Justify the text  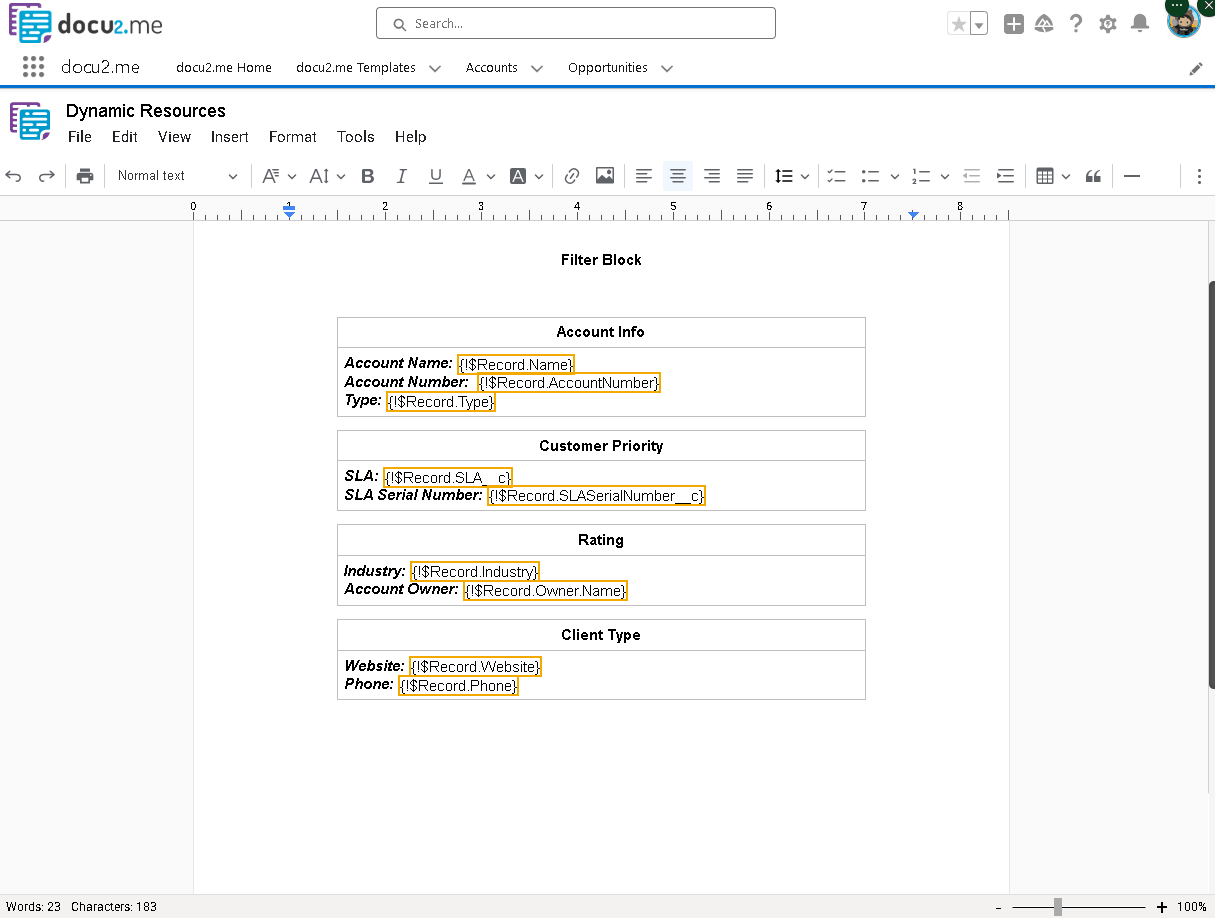click(745, 176)
